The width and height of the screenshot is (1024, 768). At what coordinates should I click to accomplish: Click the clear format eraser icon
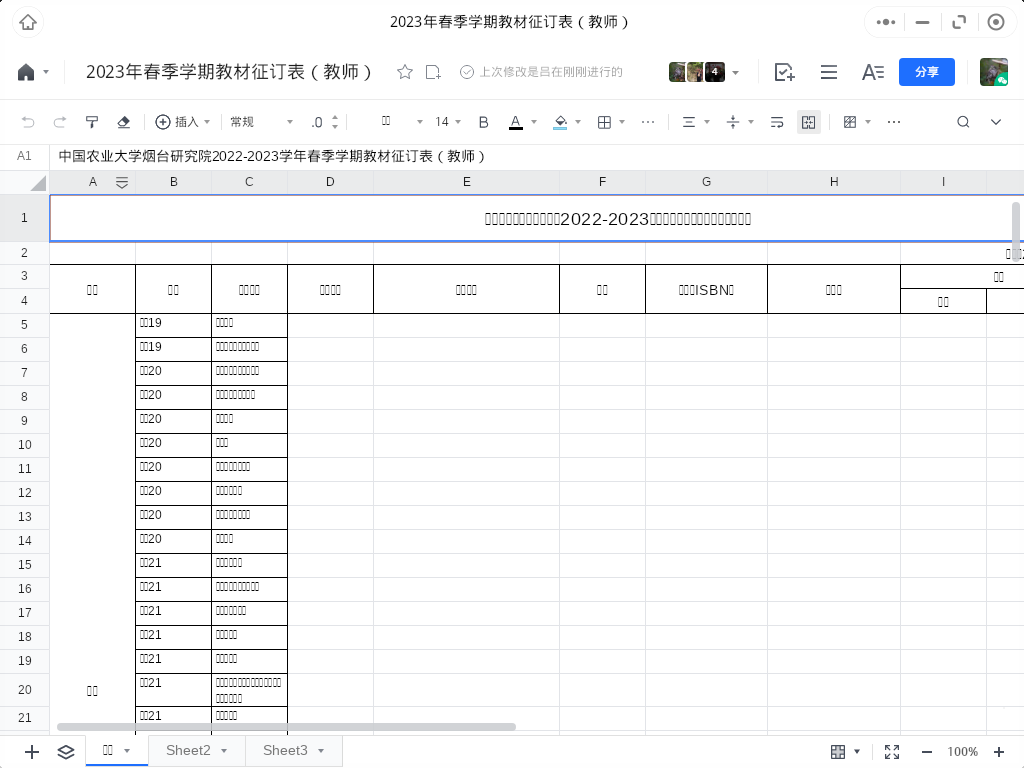(x=123, y=122)
